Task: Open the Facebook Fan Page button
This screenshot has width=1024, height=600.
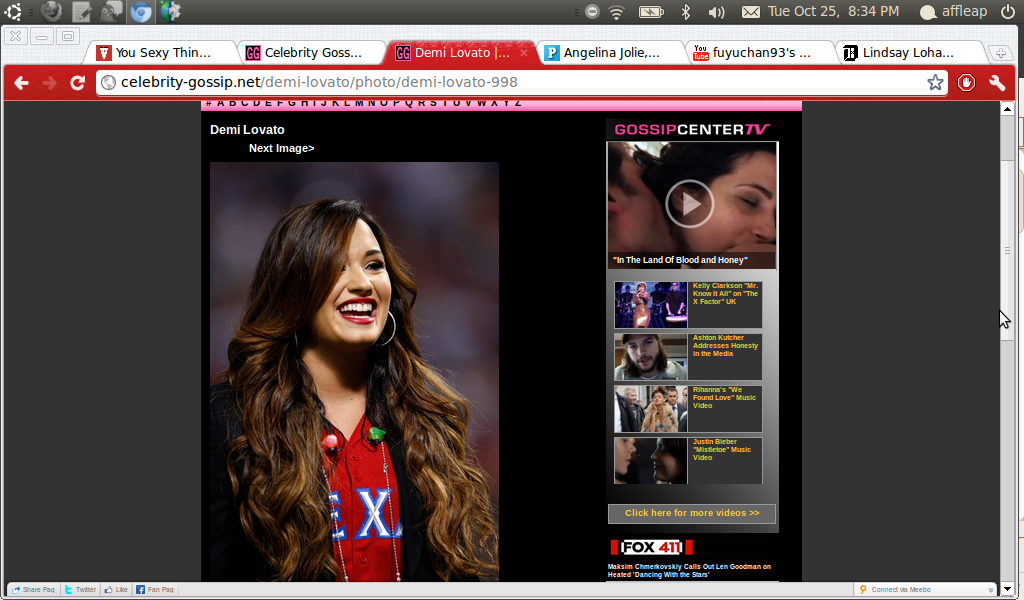Action: tap(155, 590)
